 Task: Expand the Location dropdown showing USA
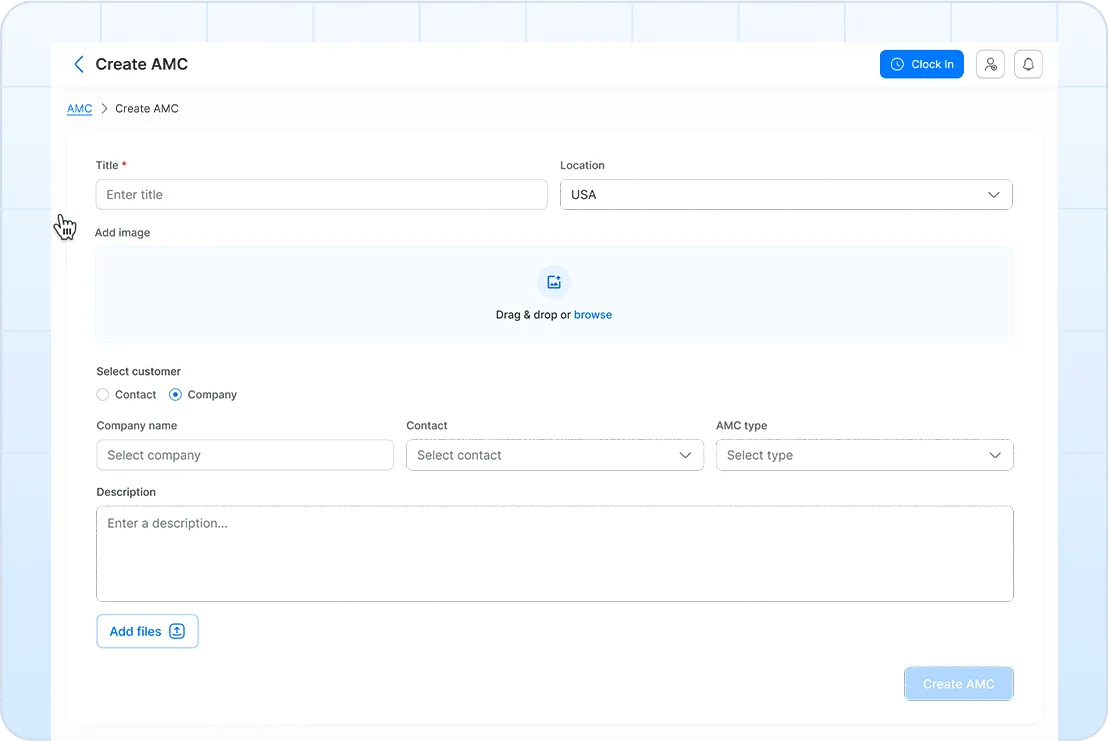pyautogui.click(x=786, y=194)
